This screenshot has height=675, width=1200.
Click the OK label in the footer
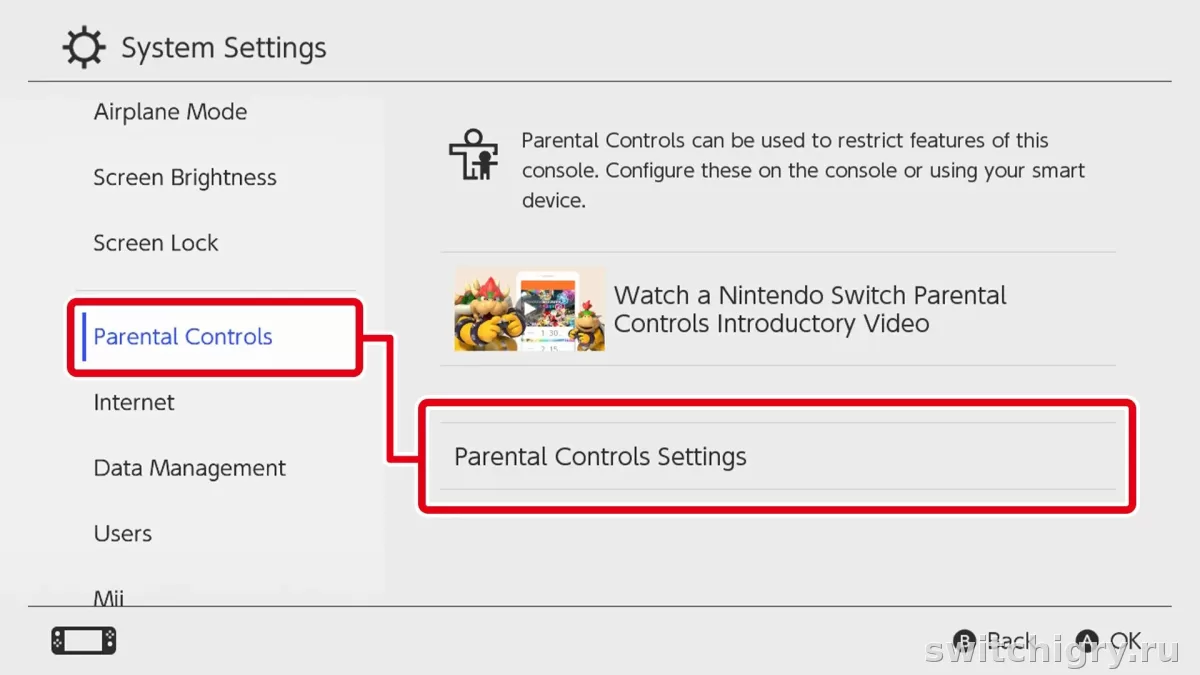click(x=1126, y=641)
